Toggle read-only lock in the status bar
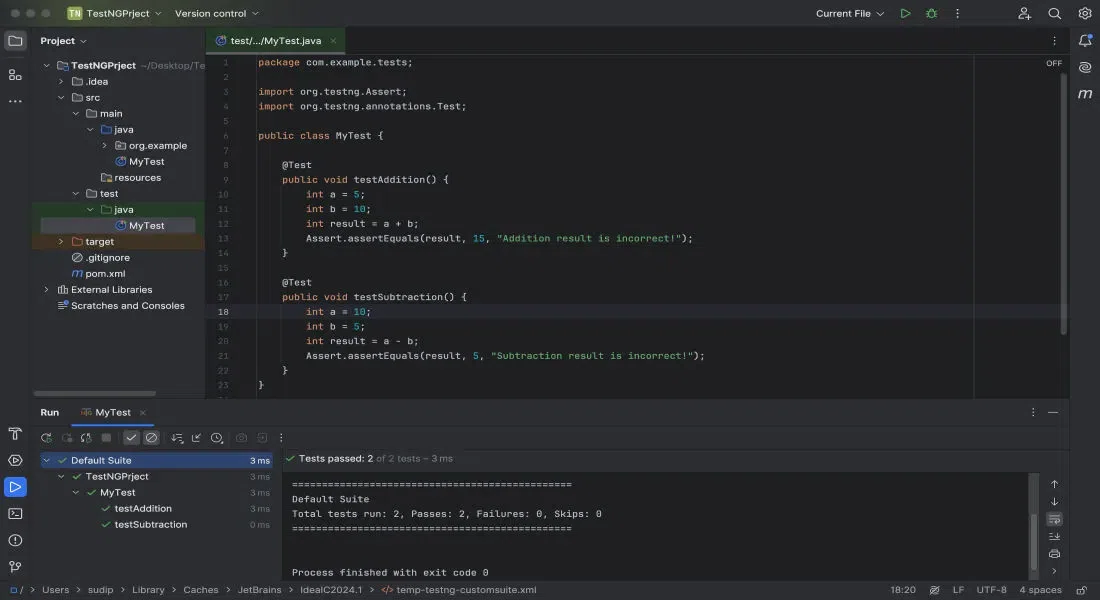This screenshot has height=600, width=1100. (1082, 590)
